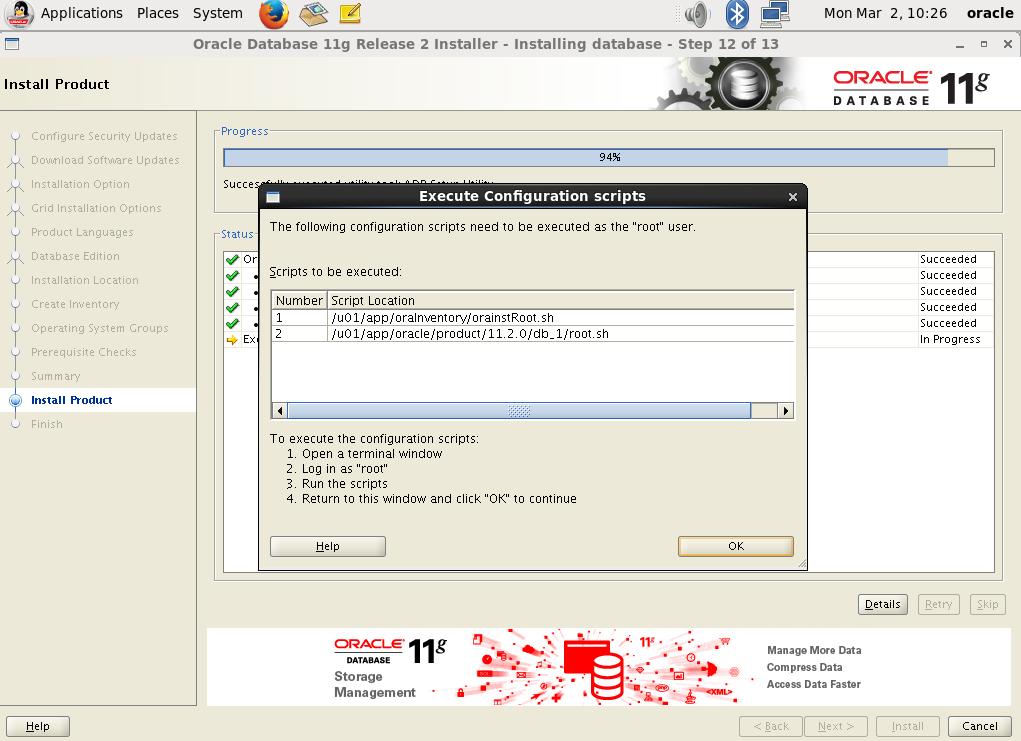1021x741 pixels.
Task: Click the Storage Management banner image
Action: (608, 667)
